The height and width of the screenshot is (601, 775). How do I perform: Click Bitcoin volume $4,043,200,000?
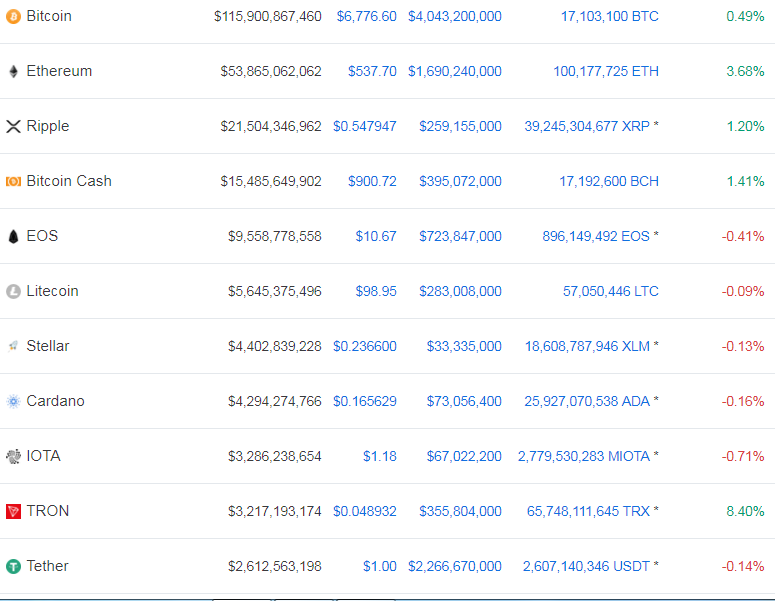coord(455,16)
